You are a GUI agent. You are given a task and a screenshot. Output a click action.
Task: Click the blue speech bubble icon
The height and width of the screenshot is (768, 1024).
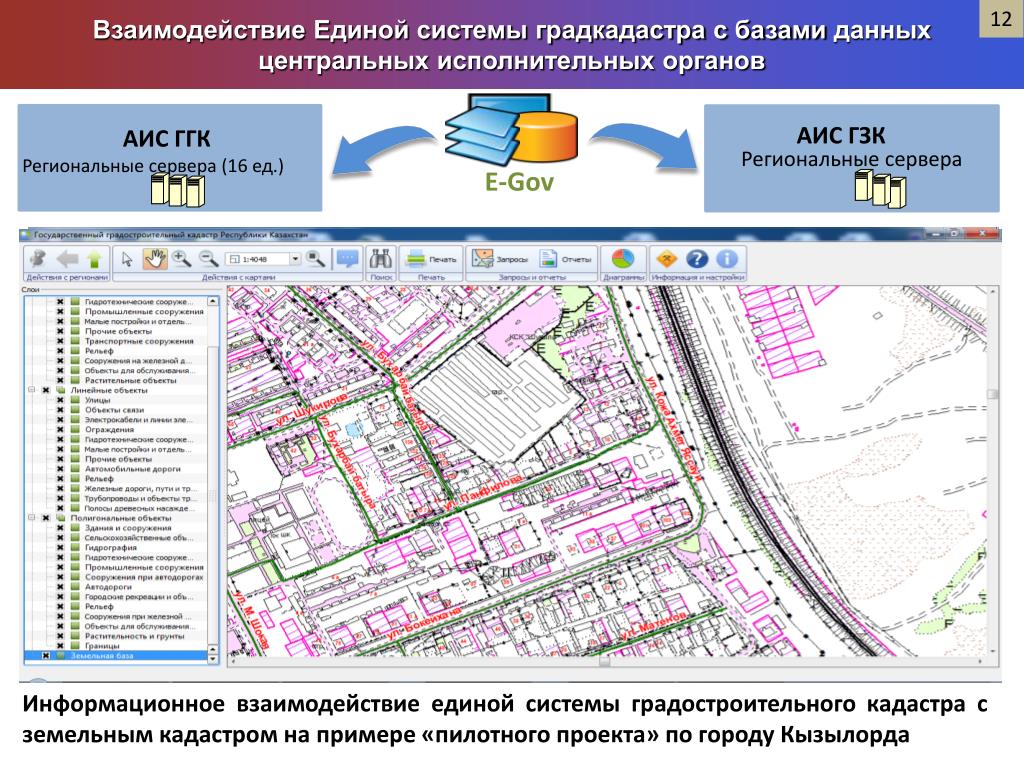[x=347, y=259]
